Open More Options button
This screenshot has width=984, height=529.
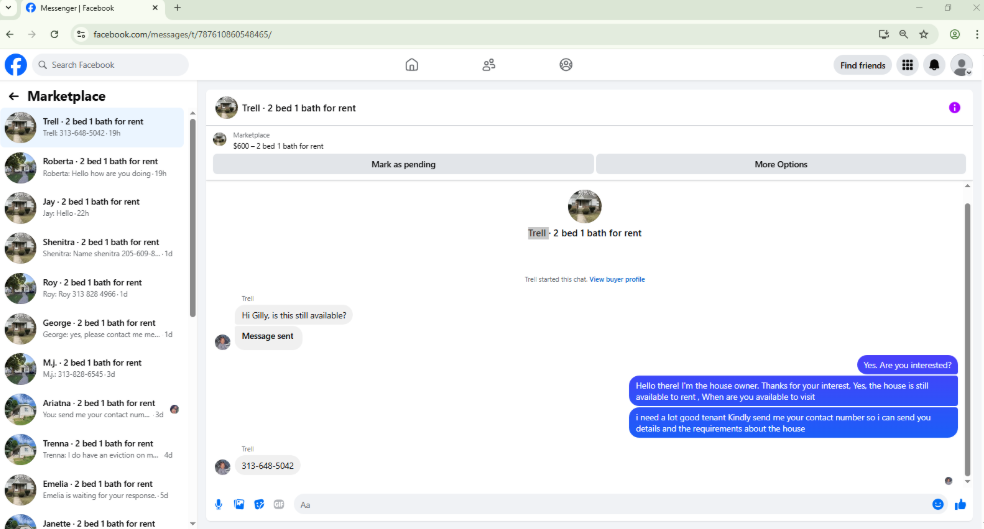point(781,164)
